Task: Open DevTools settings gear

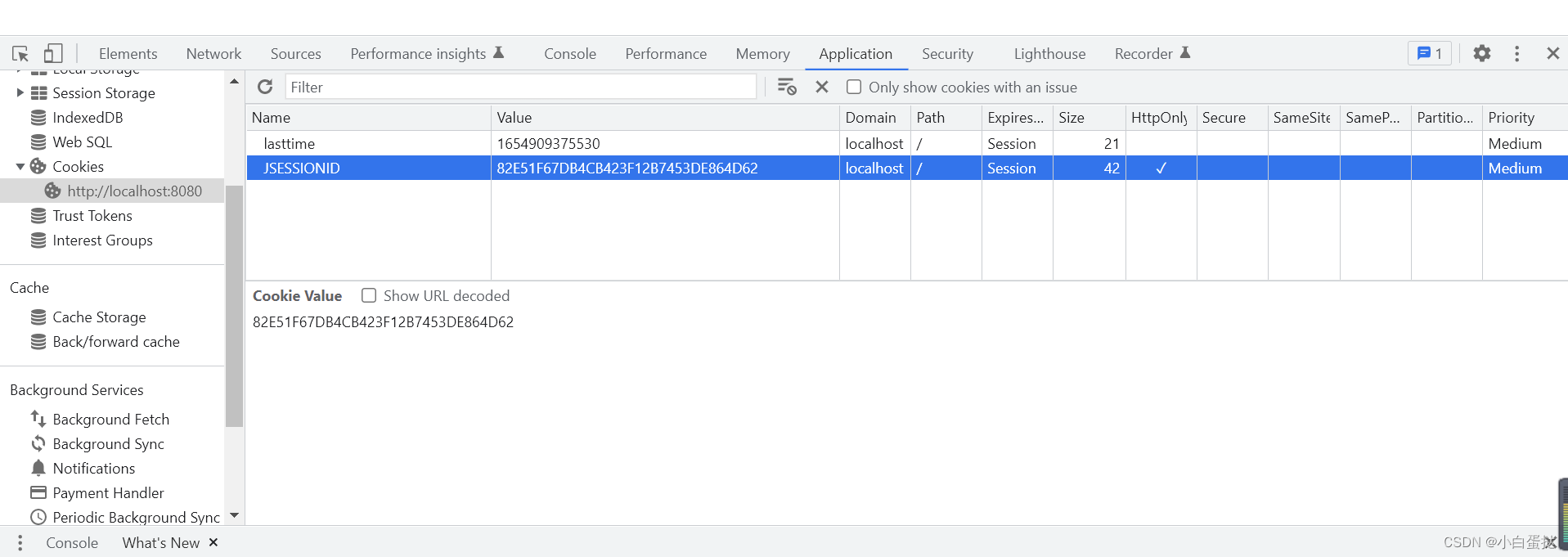Action: (1482, 53)
